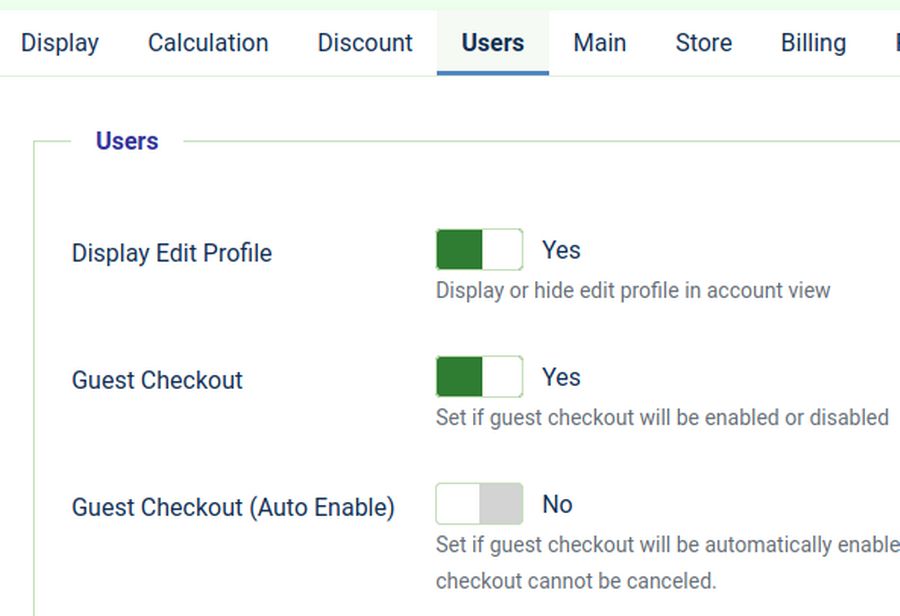This screenshot has height=616, width=900.
Task: Disable the Guest Checkout switch
Action: click(x=479, y=377)
